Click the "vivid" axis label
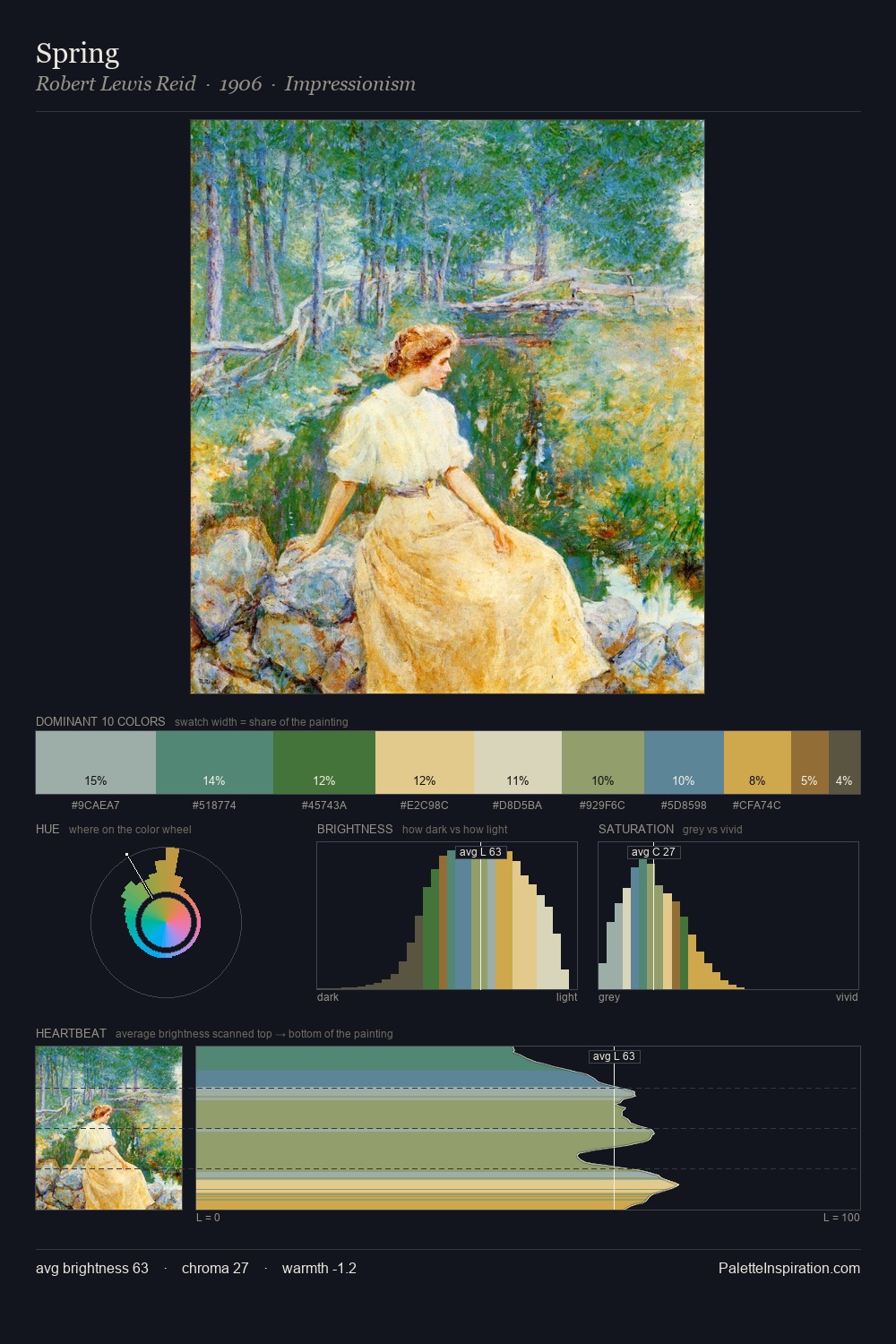Viewport: 896px width, 1344px height. point(847,997)
